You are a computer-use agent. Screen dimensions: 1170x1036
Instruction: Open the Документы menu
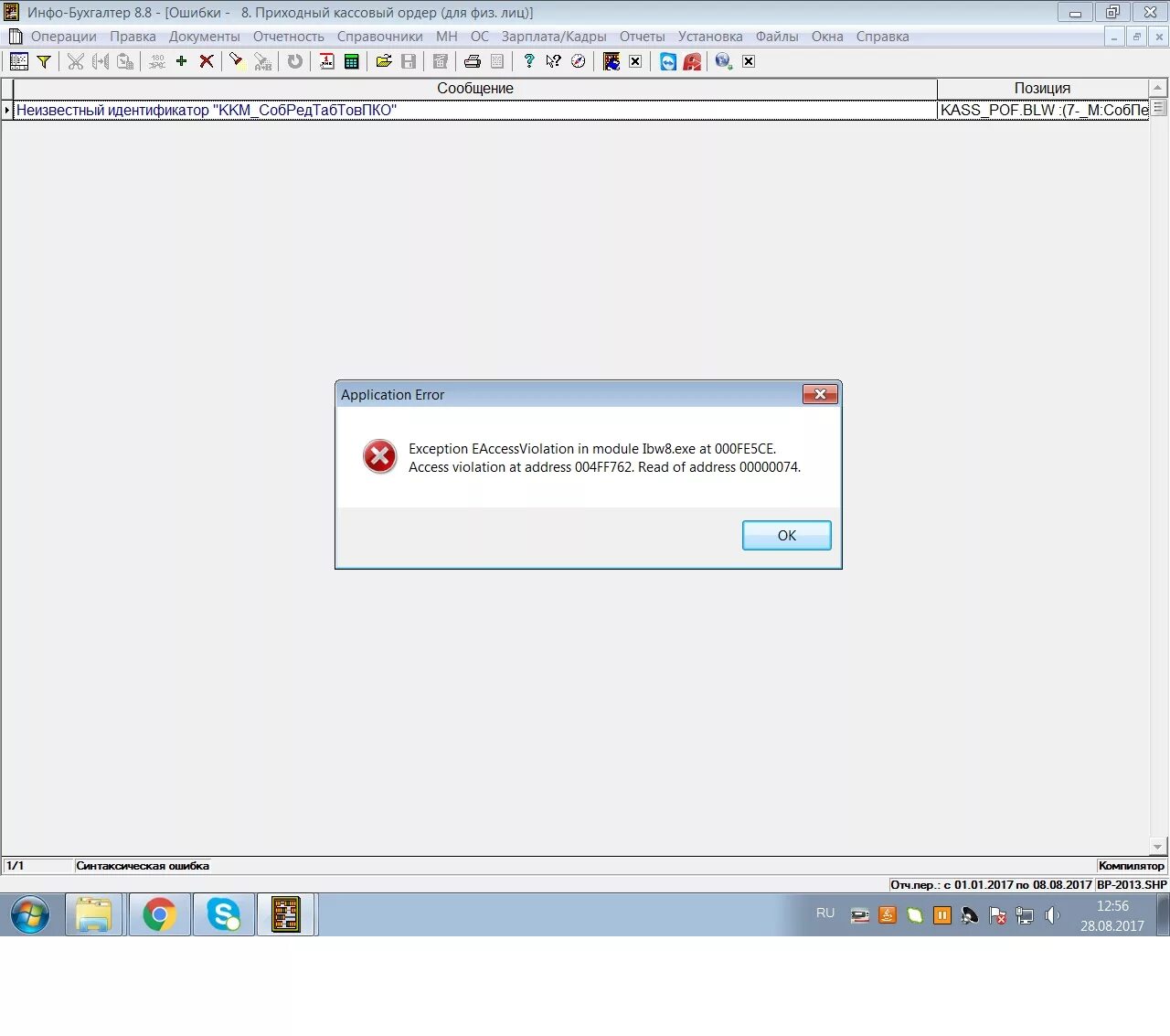[x=205, y=37]
